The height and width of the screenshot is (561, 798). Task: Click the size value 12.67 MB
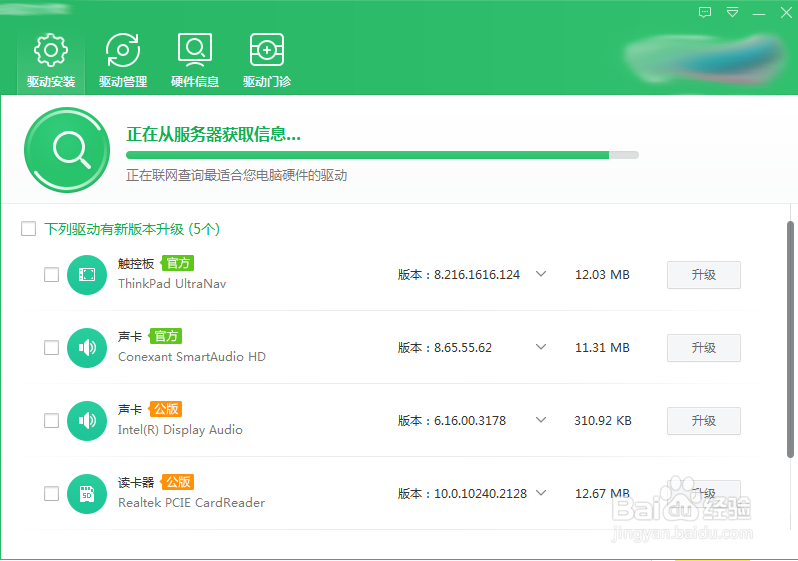click(603, 493)
